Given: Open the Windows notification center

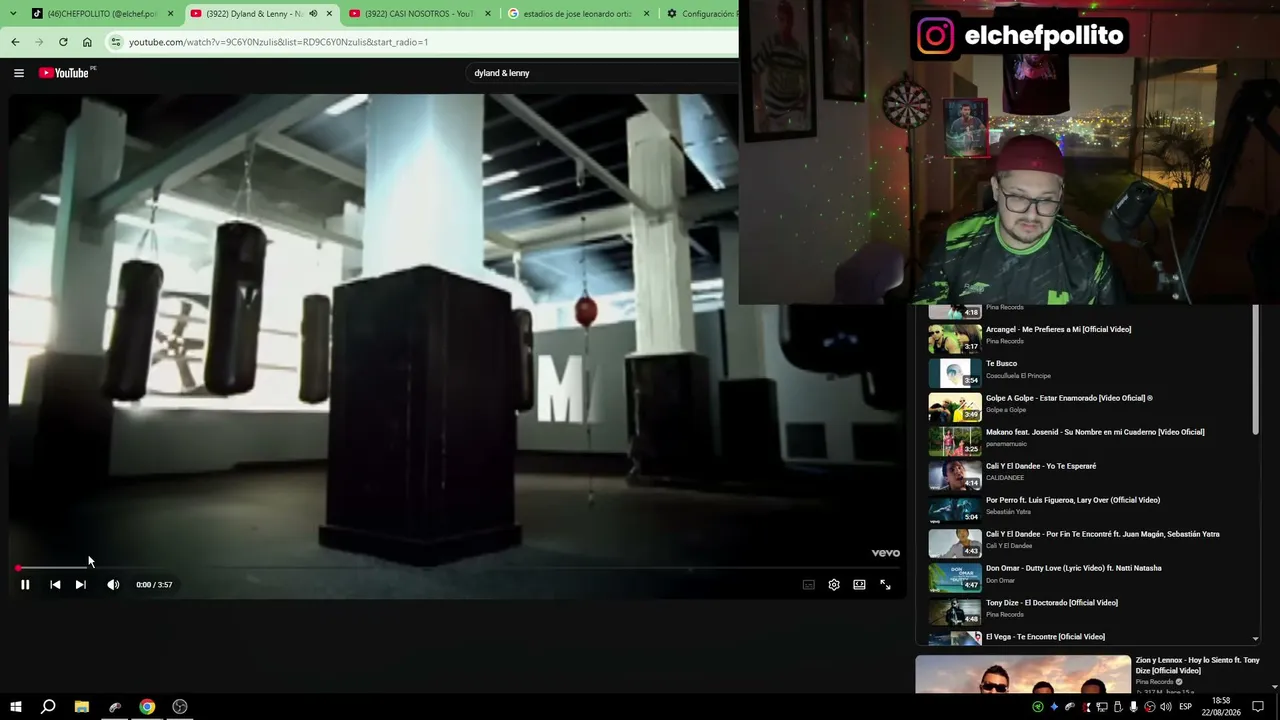Looking at the screenshot, I should tap(1258, 707).
